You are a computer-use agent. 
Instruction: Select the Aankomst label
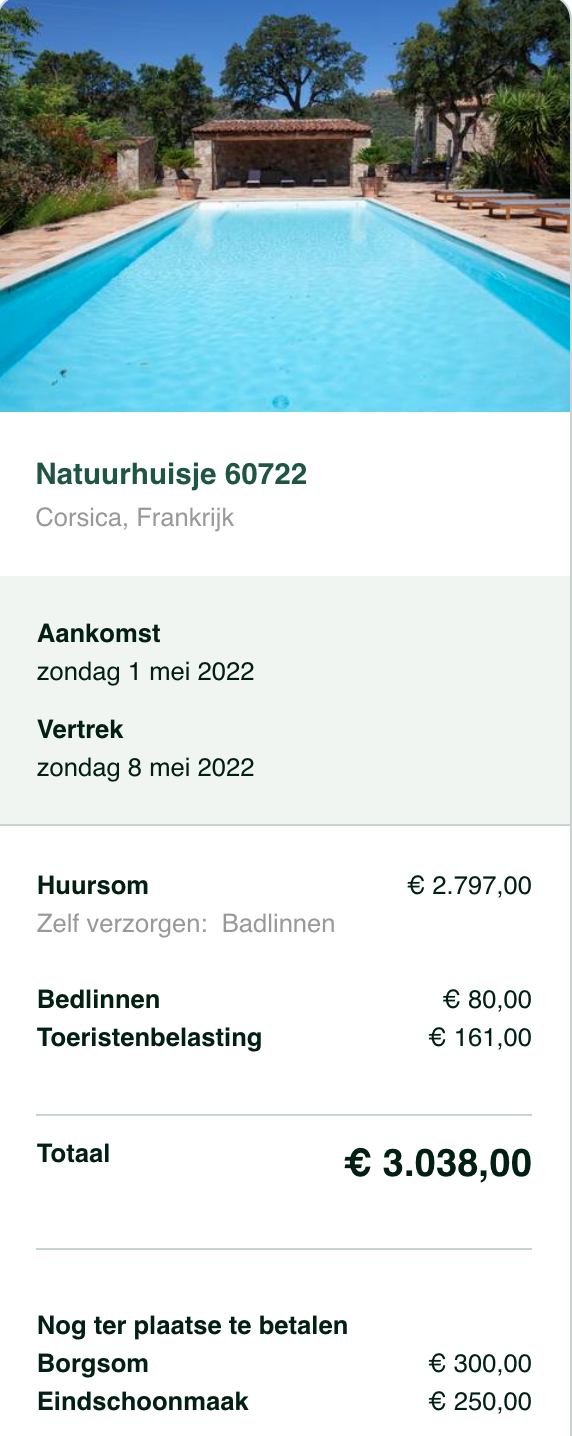point(99,633)
